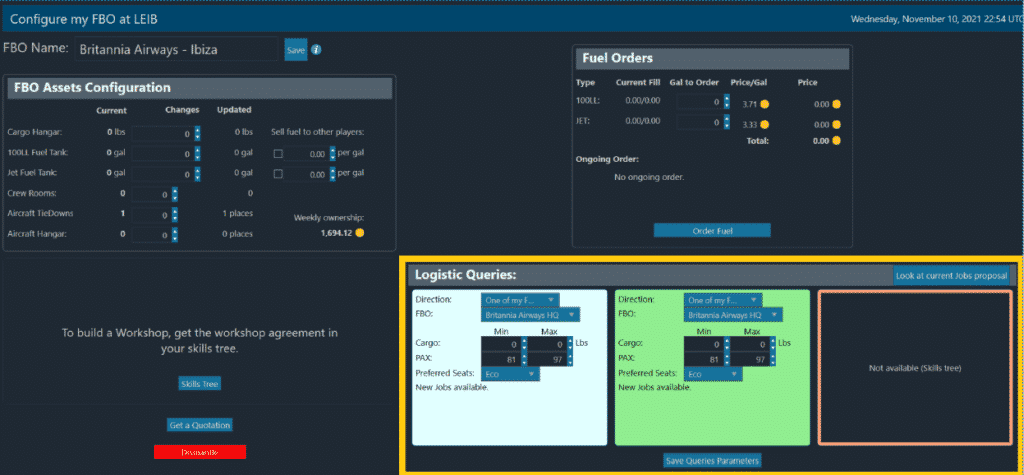Click Jet Fuel Tank stepper arrows
The image size is (1024, 475).
click(197, 174)
